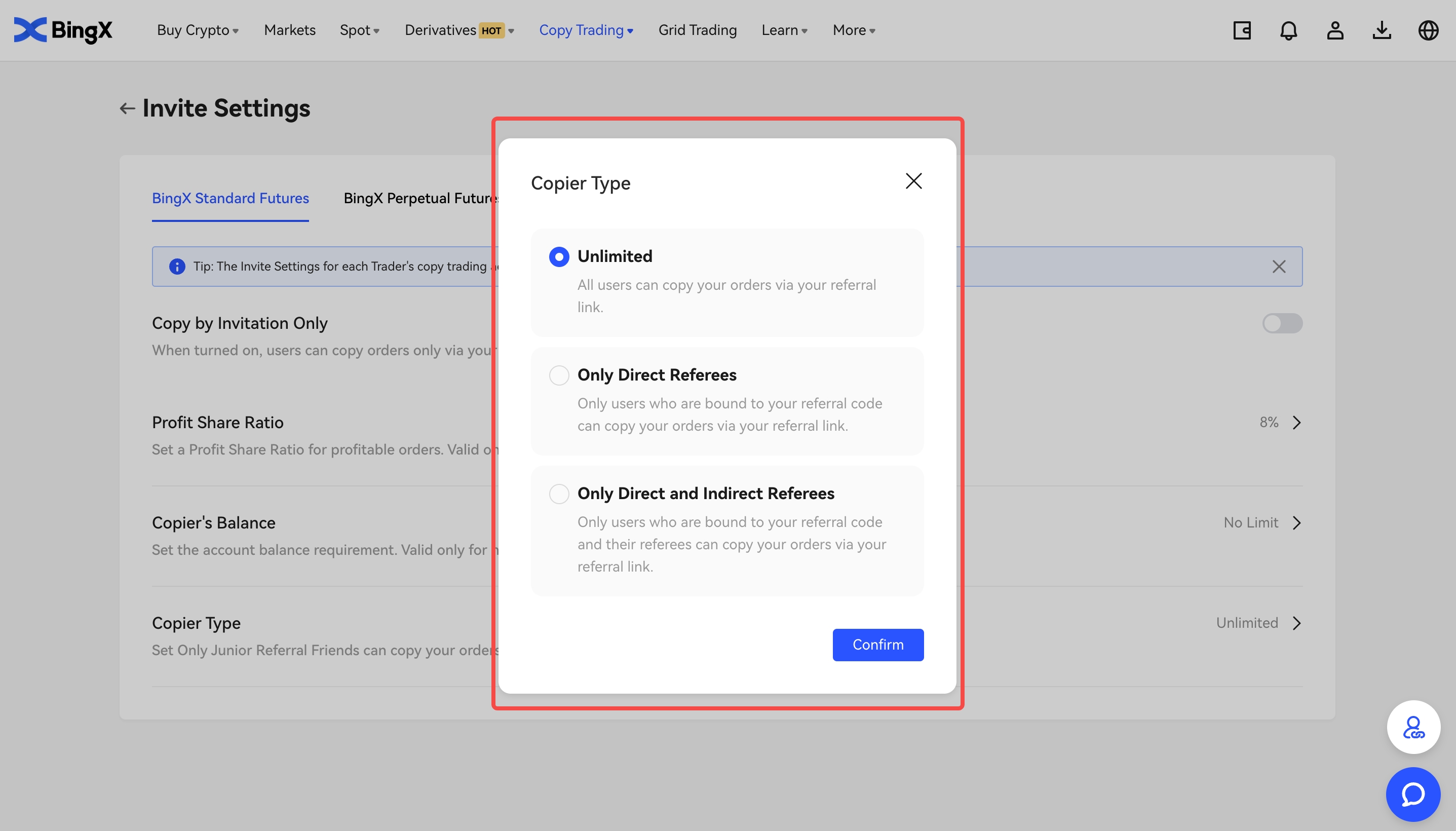This screenshot has height=831, width=1456.
Task: Switch to BingX Standard Futures tab
Action: [x=231, y=197]
